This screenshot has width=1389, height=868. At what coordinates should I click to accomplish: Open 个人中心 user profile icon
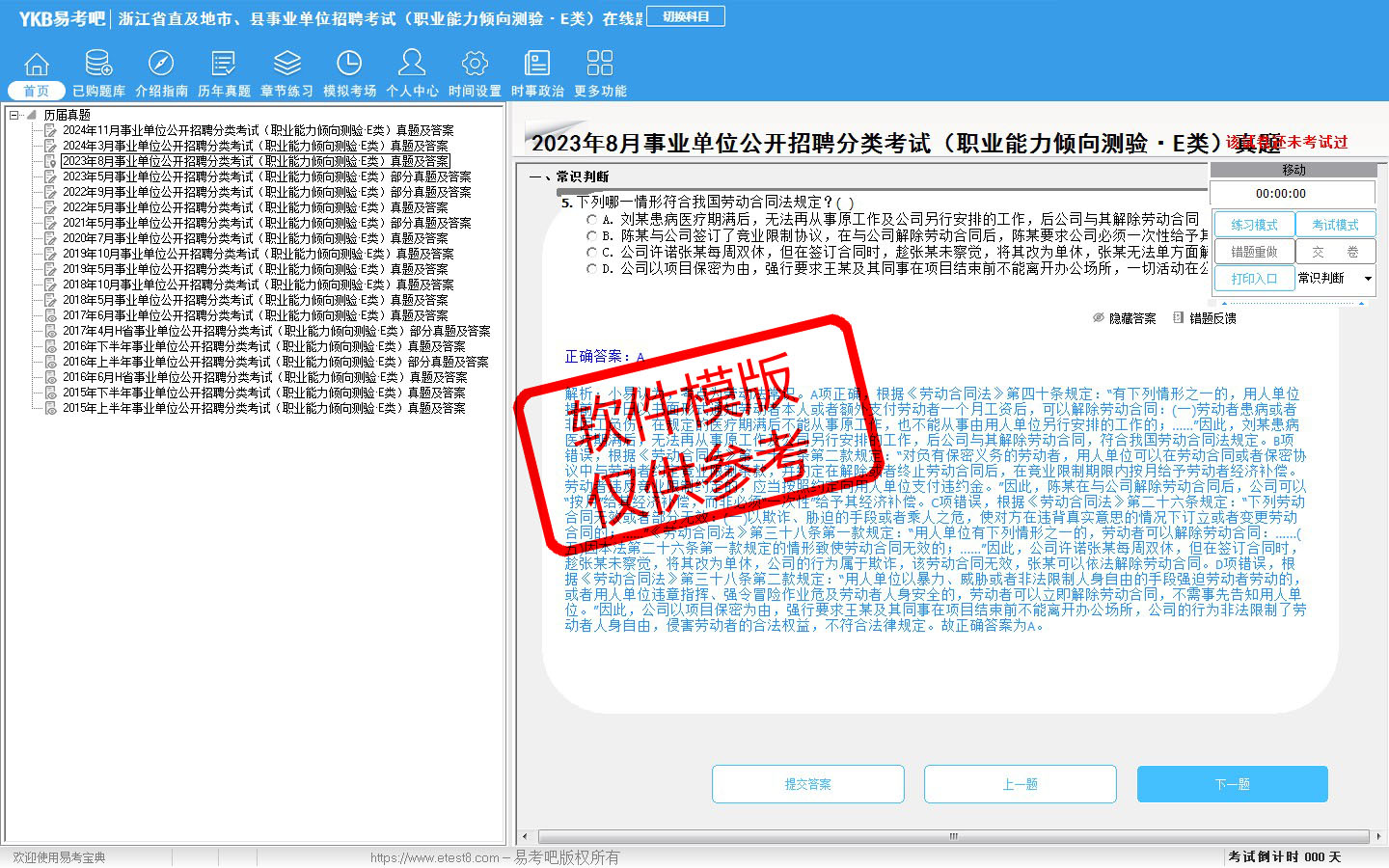coord(412,65)
